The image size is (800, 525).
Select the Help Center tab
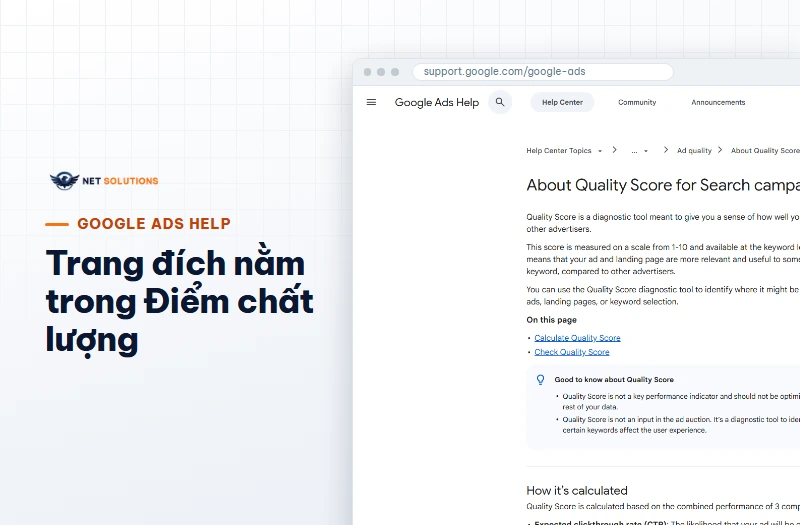pyautogui.click(x=562, y=102)
